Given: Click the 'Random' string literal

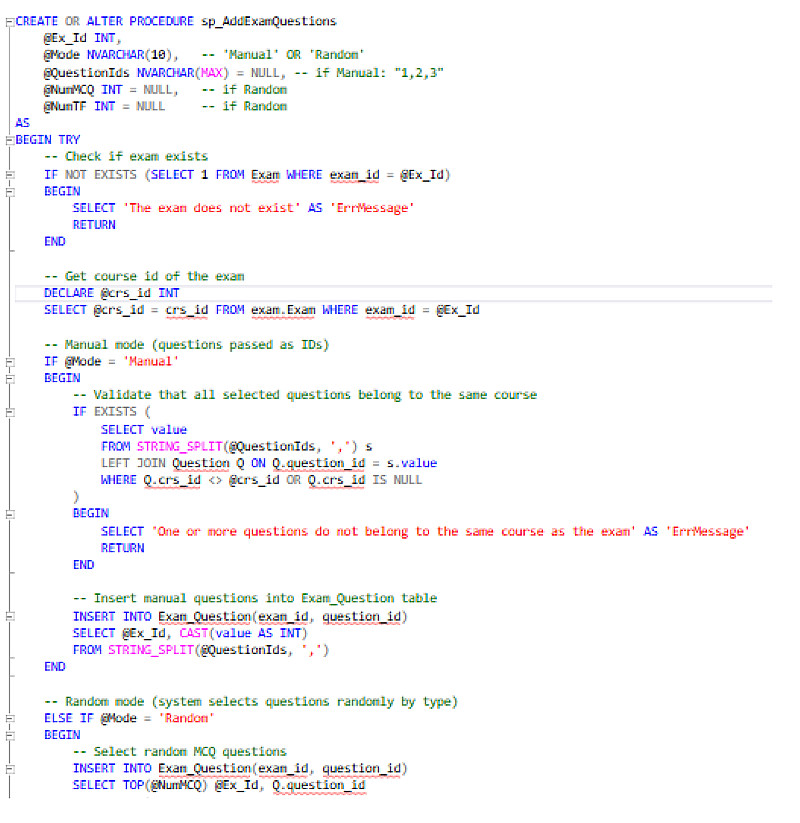Looking at the screenshot, I should point(186,718).
